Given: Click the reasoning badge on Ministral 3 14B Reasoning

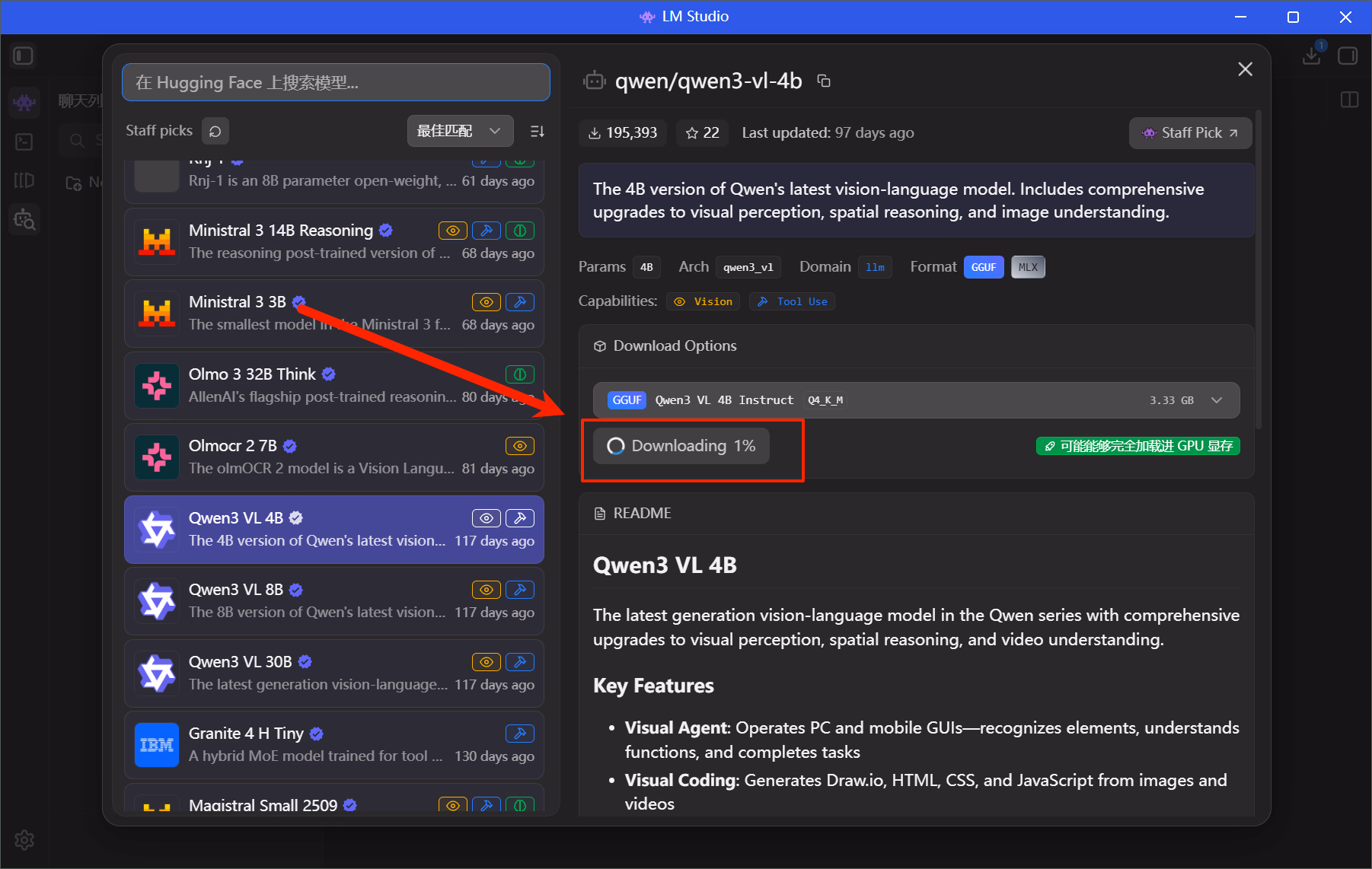Looking at the screenshot, I should [x=520, y=231].
